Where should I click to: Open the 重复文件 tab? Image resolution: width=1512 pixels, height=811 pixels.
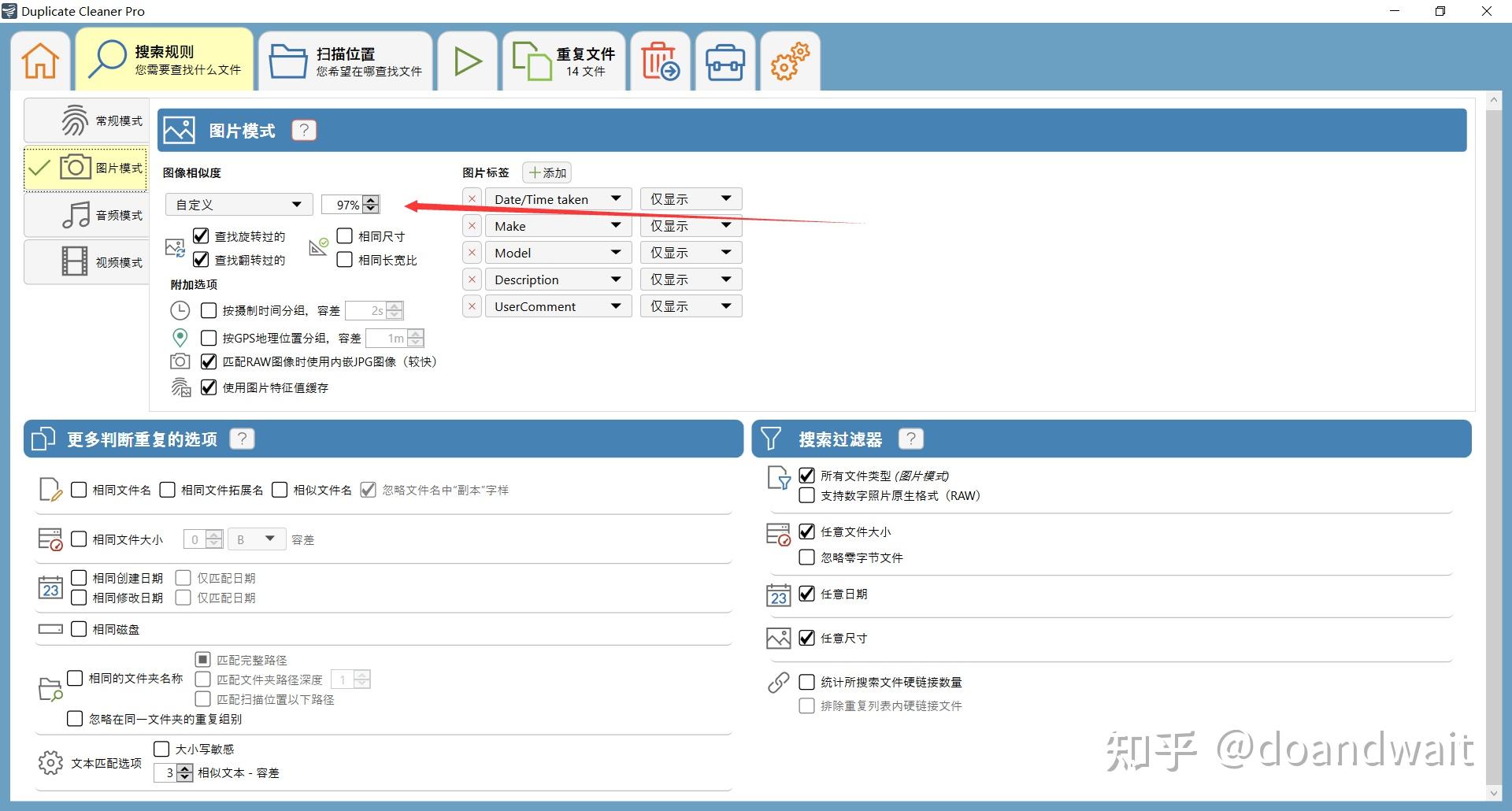(565, 61)
